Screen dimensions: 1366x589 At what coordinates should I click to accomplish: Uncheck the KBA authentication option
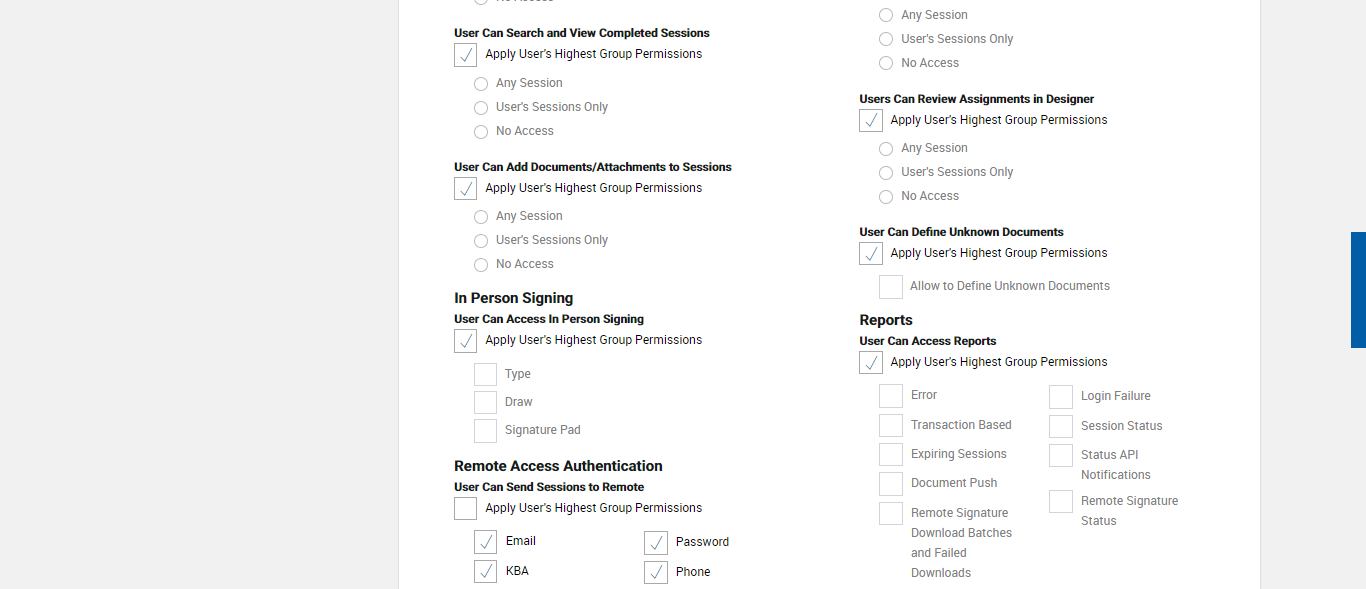pos(486,572)
